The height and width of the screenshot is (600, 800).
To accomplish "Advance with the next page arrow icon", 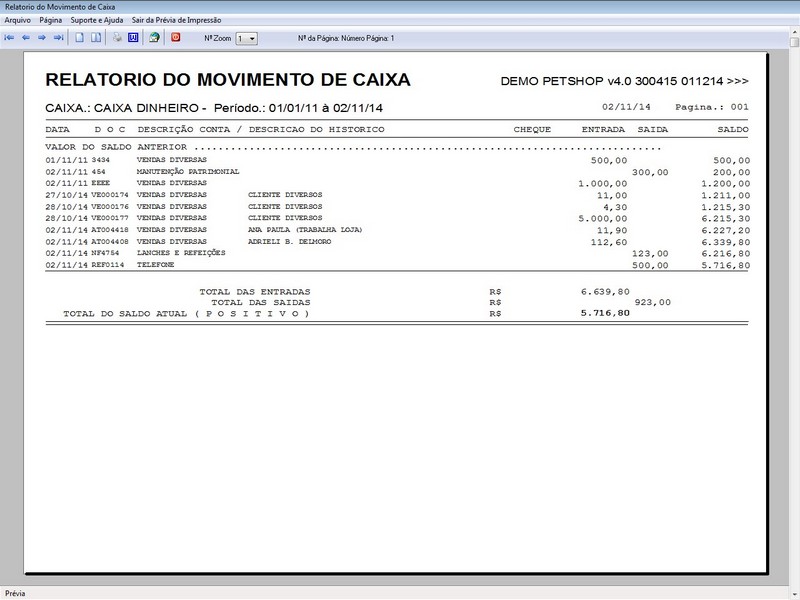I will click(40, 38).
